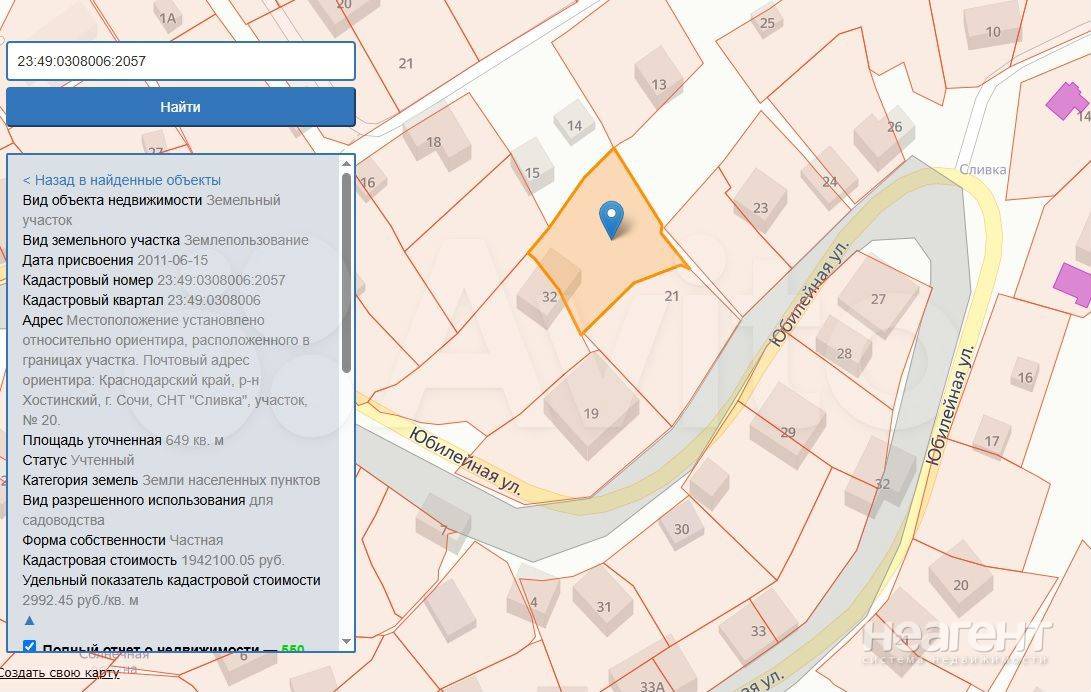The height and width of the screenshot is (692, 1091).
Task: Click the info panel scroll-up arrow
Action: tap(347, 163)
